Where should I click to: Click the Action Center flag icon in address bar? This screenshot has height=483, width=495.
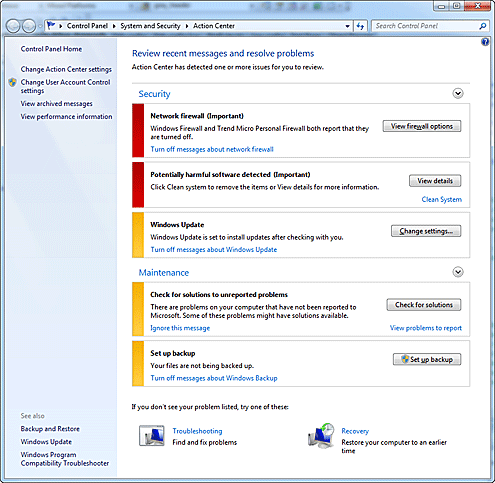click(51, 26)
